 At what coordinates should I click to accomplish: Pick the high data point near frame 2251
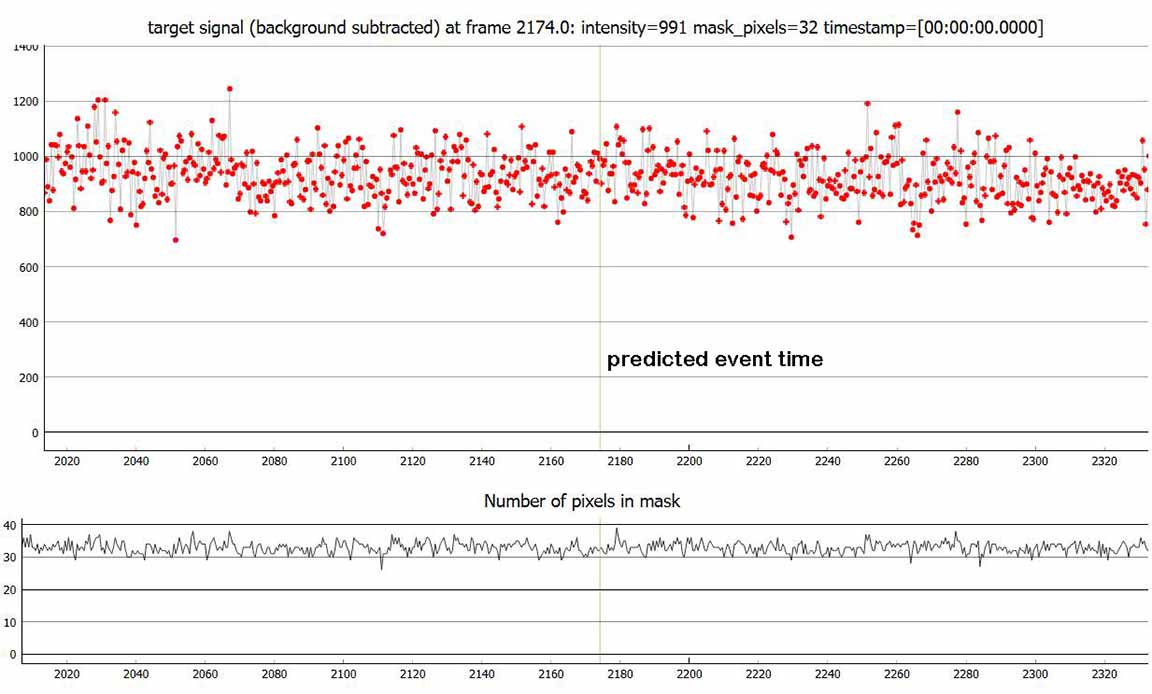click(x=867, y=103)
